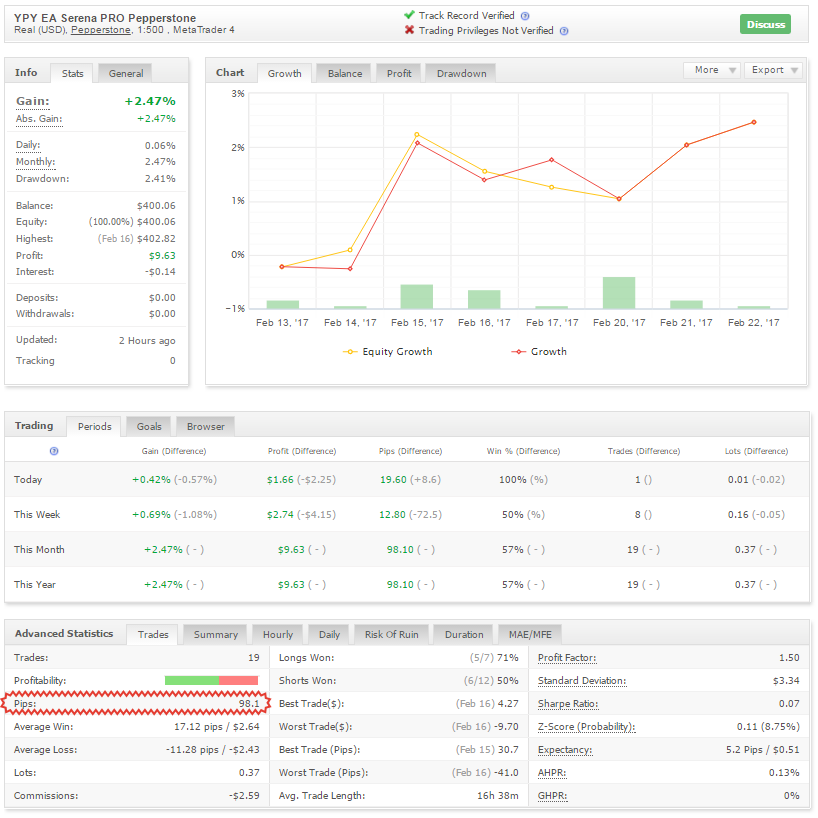The width and height of the screenshot is (818, 818).
Task: Click the Feb 20 green volume bar
Action: click(619, 293)
